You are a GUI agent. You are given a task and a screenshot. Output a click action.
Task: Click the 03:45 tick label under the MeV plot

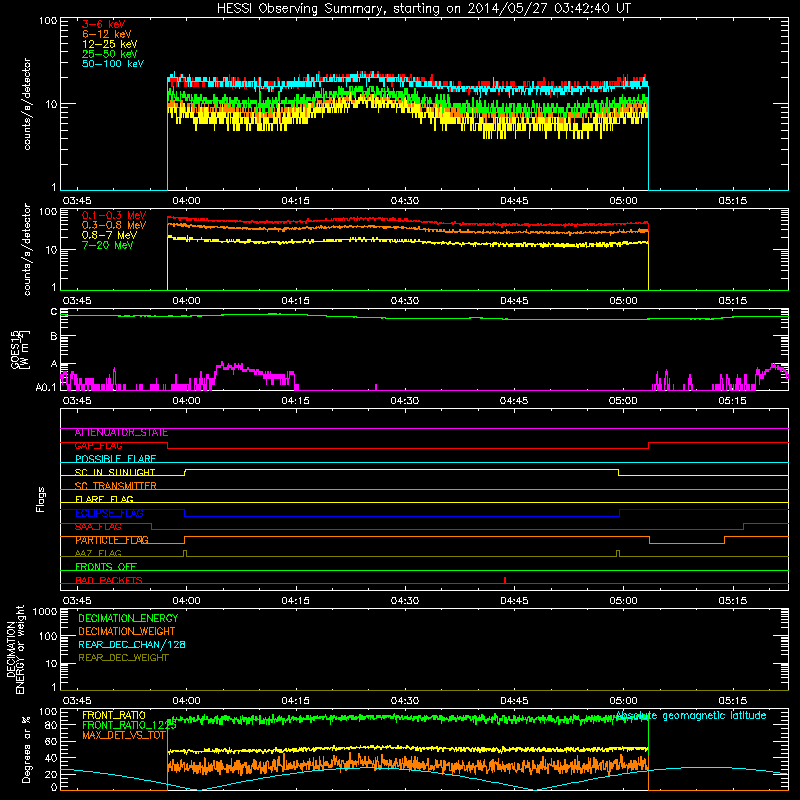pyautogui.click(x=77, y=301)
